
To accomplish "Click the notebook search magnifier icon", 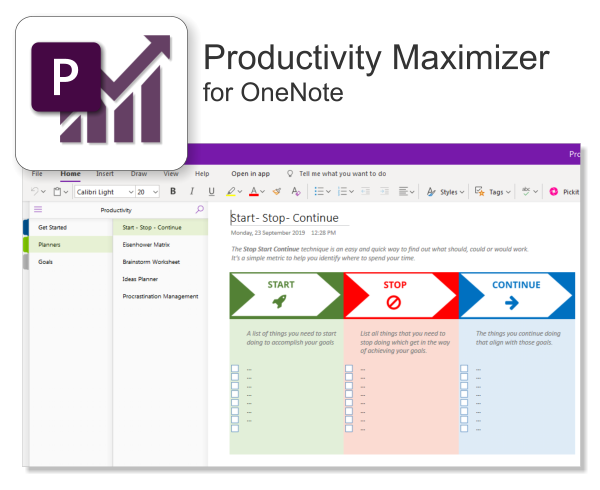I will pyautogui.click(x=200, y=209).
